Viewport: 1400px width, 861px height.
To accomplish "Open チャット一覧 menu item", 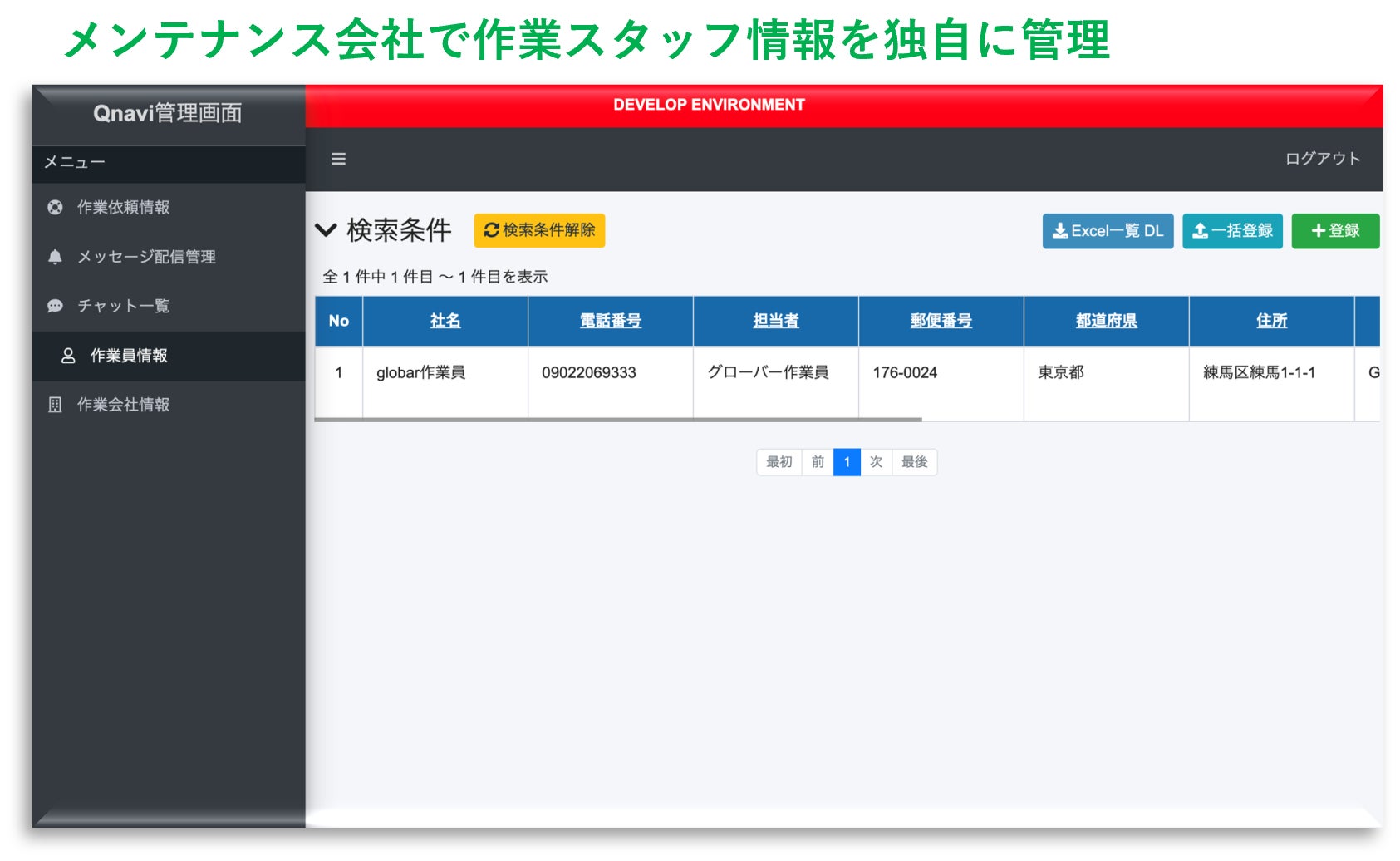I will click(x=169, y=306).
